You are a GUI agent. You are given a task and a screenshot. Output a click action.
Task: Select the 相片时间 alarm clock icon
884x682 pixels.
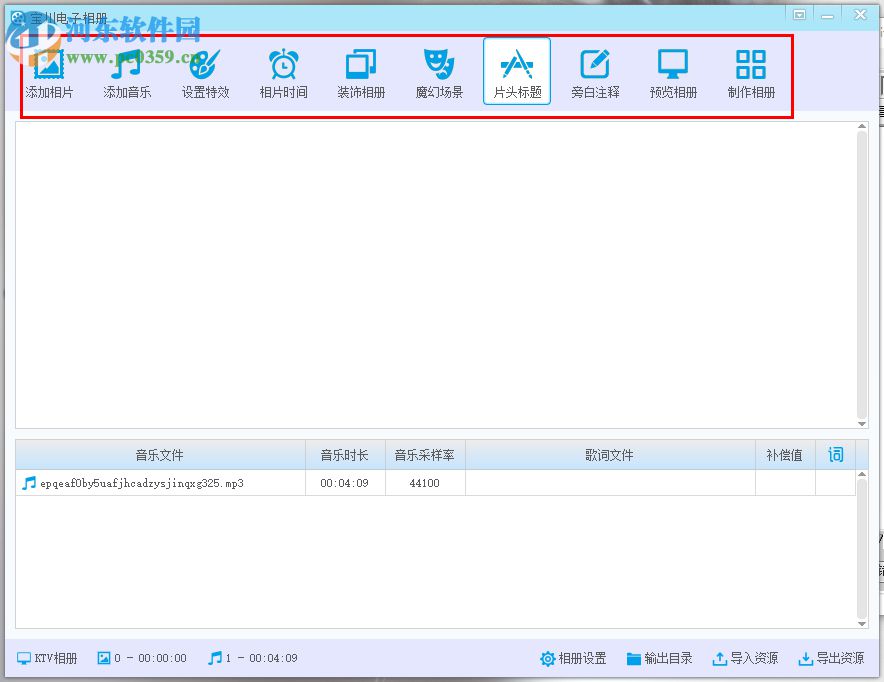pyautogui.click(x=283, y=64)
